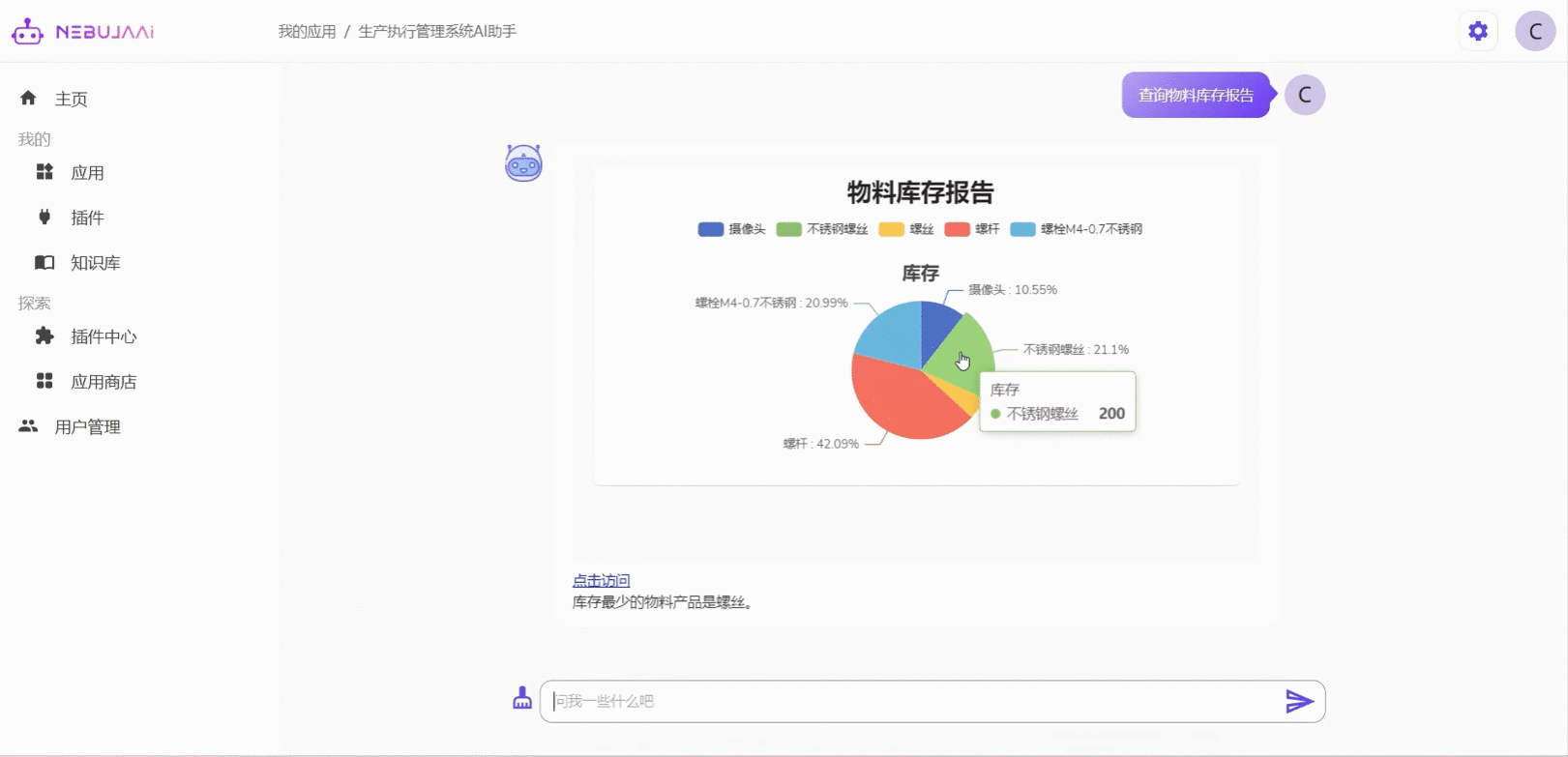Click the NebulaAI robot logo

[27, 32]
